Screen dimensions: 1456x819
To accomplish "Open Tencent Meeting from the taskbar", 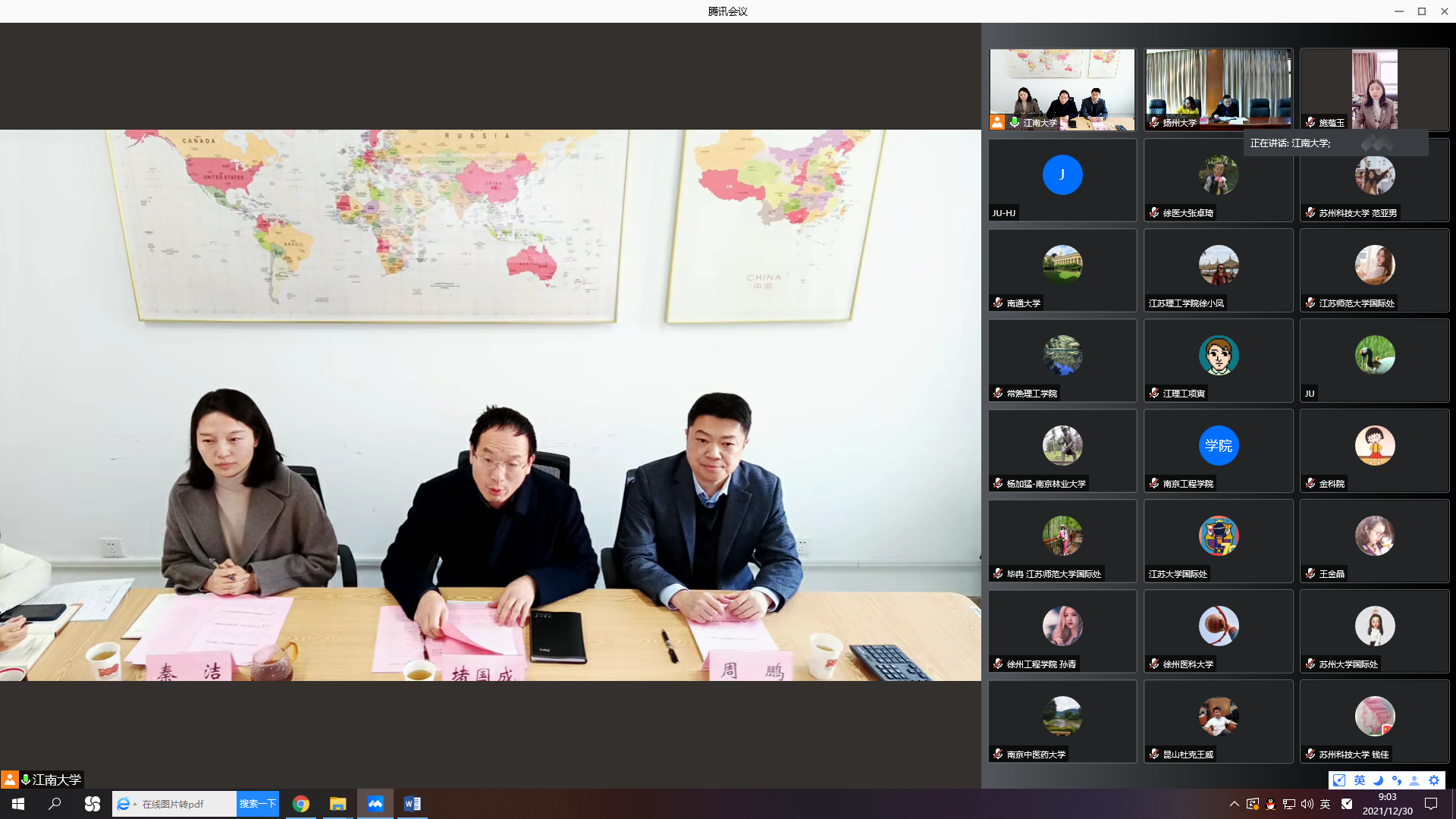I will 375,804.
